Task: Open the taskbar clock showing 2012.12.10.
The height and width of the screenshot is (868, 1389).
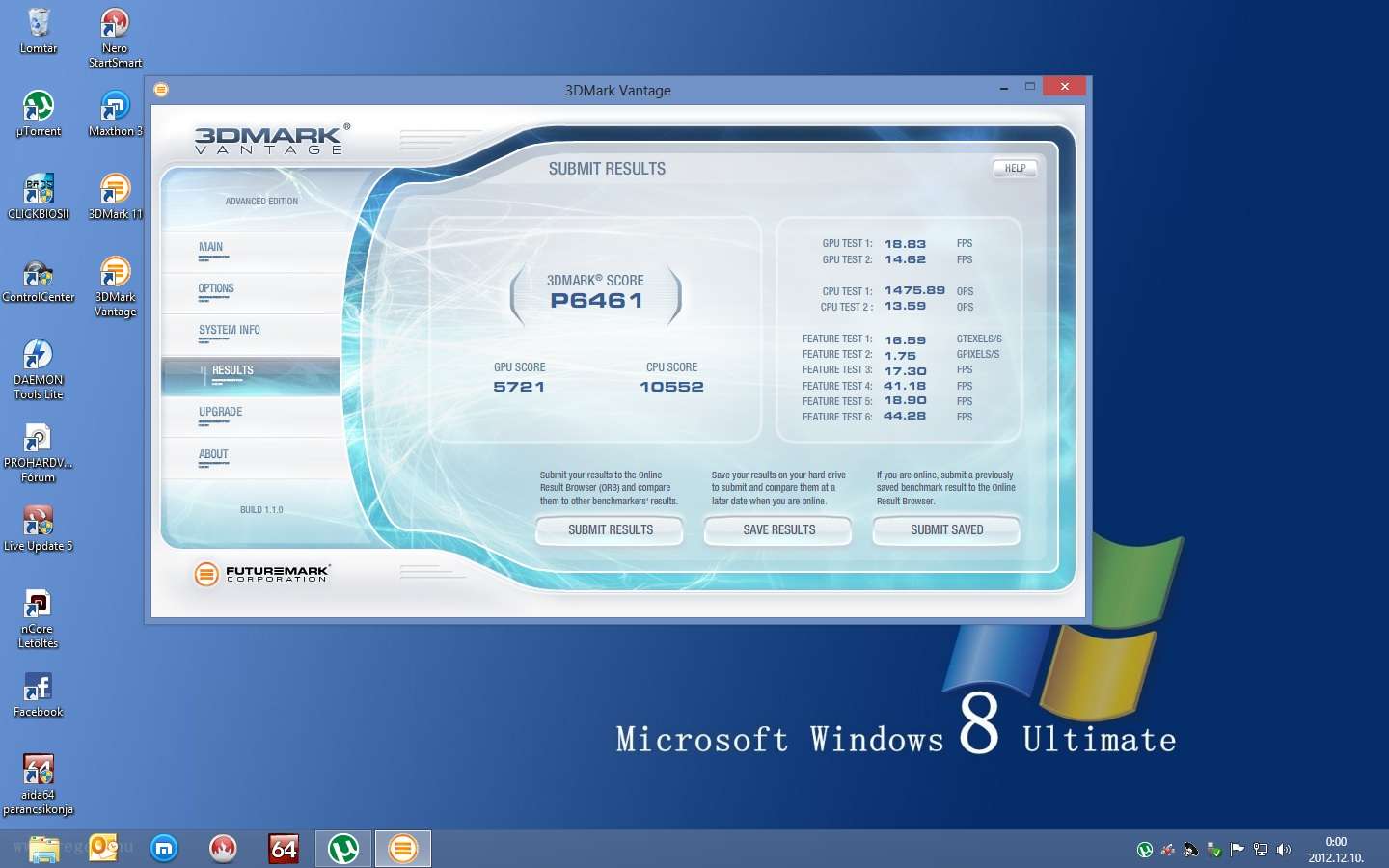Action: (1336, 850)
